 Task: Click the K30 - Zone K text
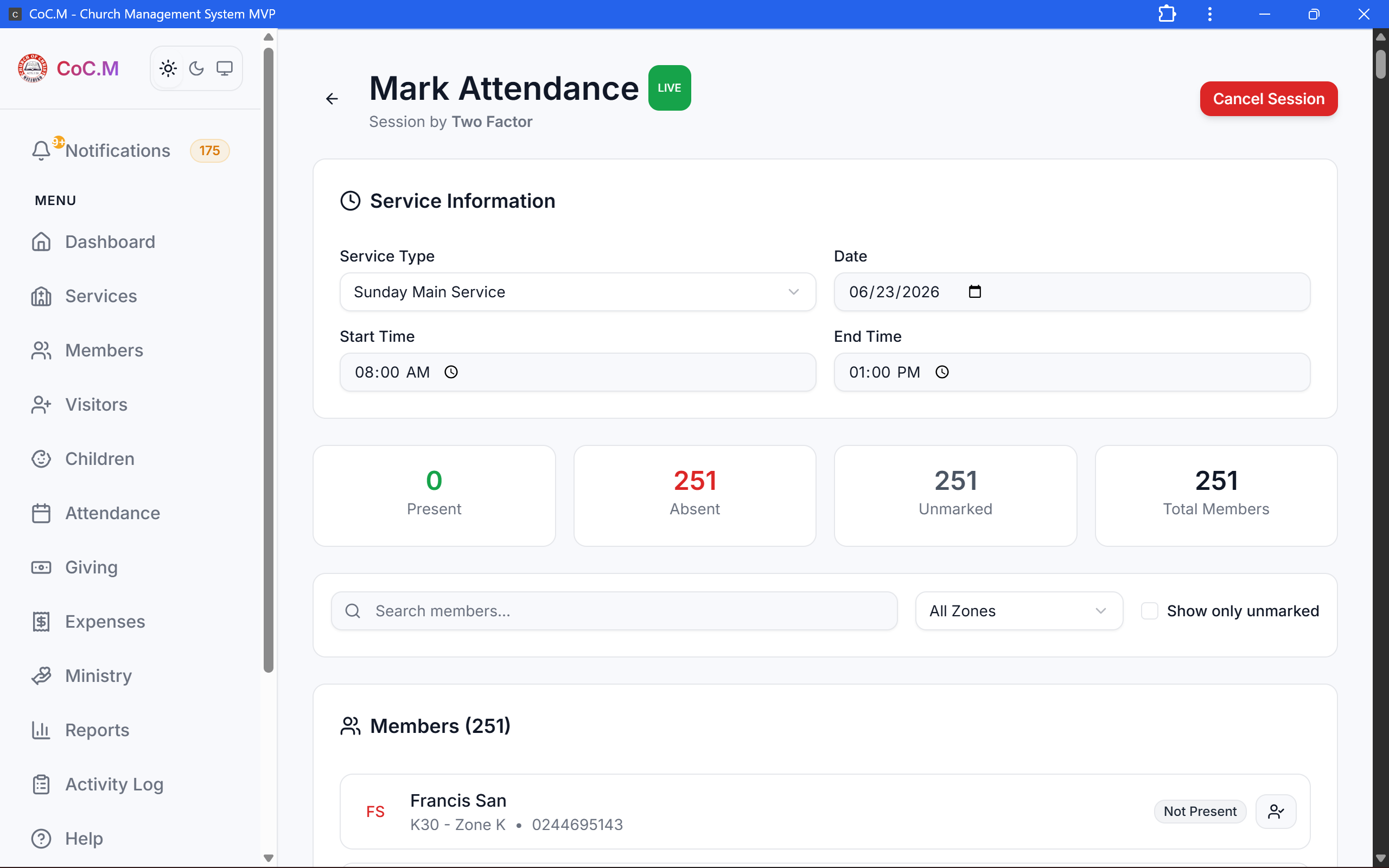[457, 825]
